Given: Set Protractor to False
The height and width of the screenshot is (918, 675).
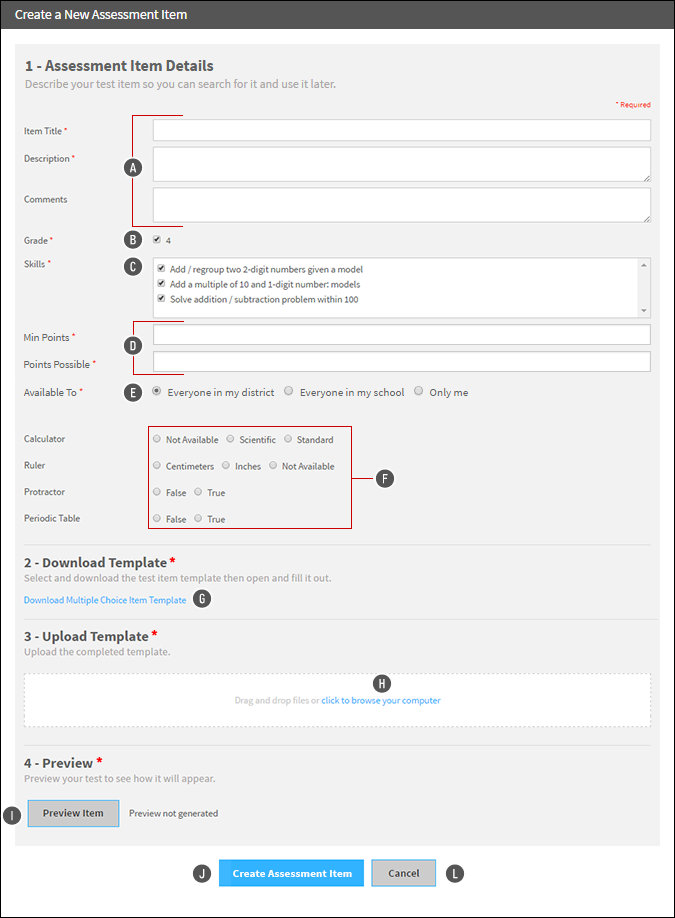Looking at the screenshot, I should click(x=157, y=492).
